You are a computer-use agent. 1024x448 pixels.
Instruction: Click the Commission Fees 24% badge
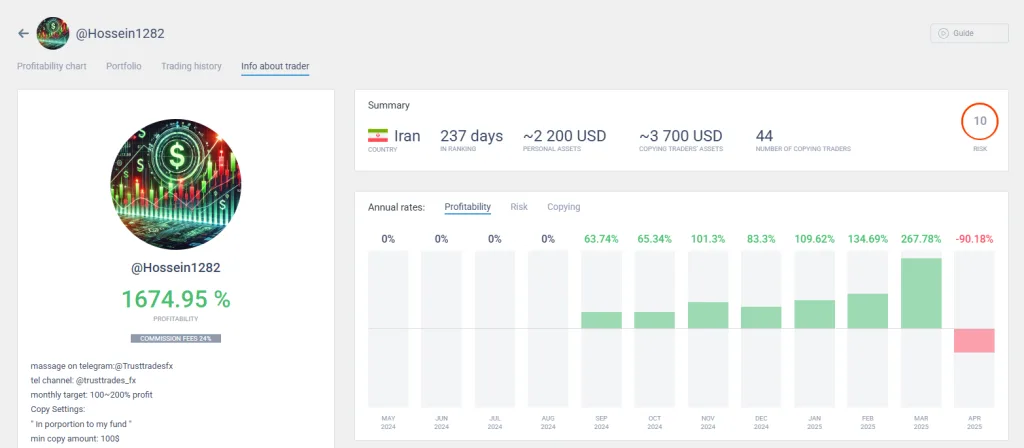[175, 339]
